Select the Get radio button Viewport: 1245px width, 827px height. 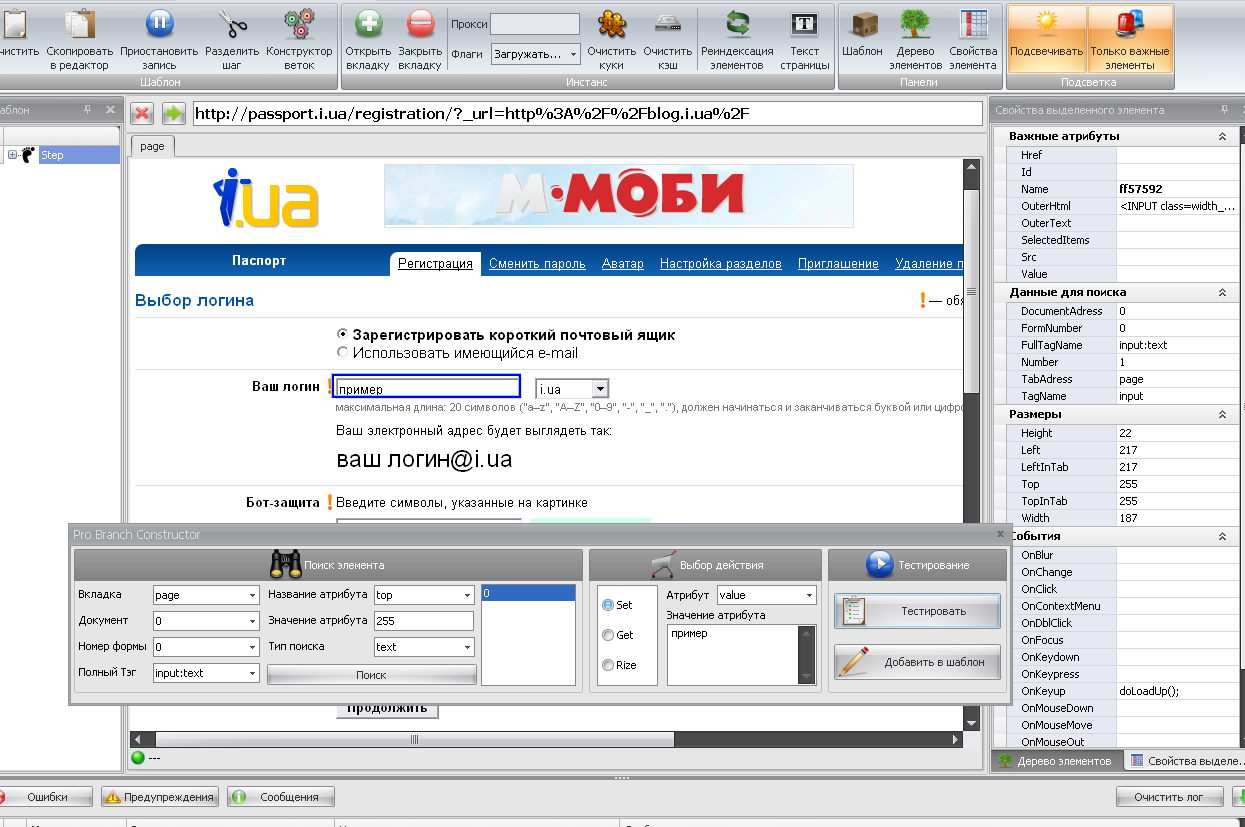pos(607,635)
